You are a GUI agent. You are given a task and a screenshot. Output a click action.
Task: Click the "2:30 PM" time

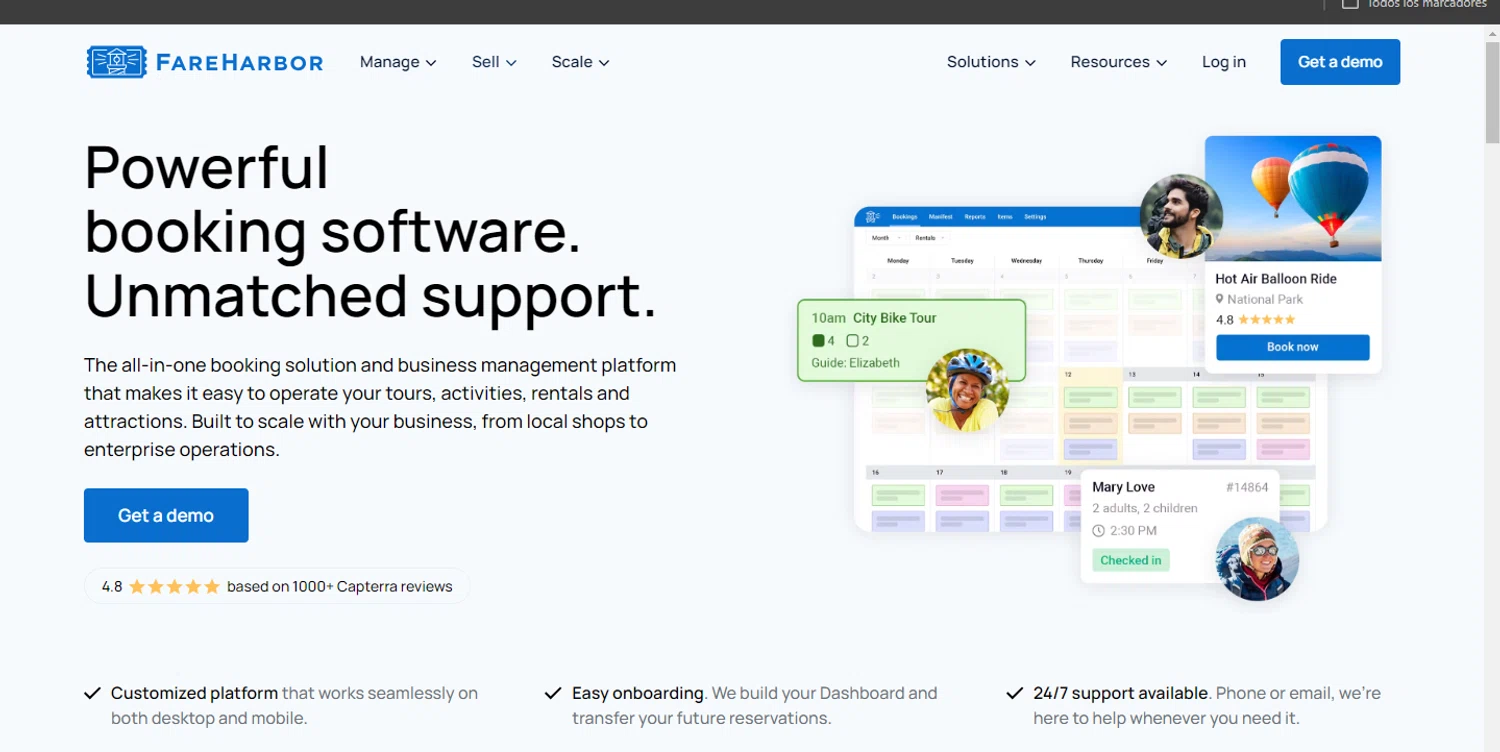1133,531
